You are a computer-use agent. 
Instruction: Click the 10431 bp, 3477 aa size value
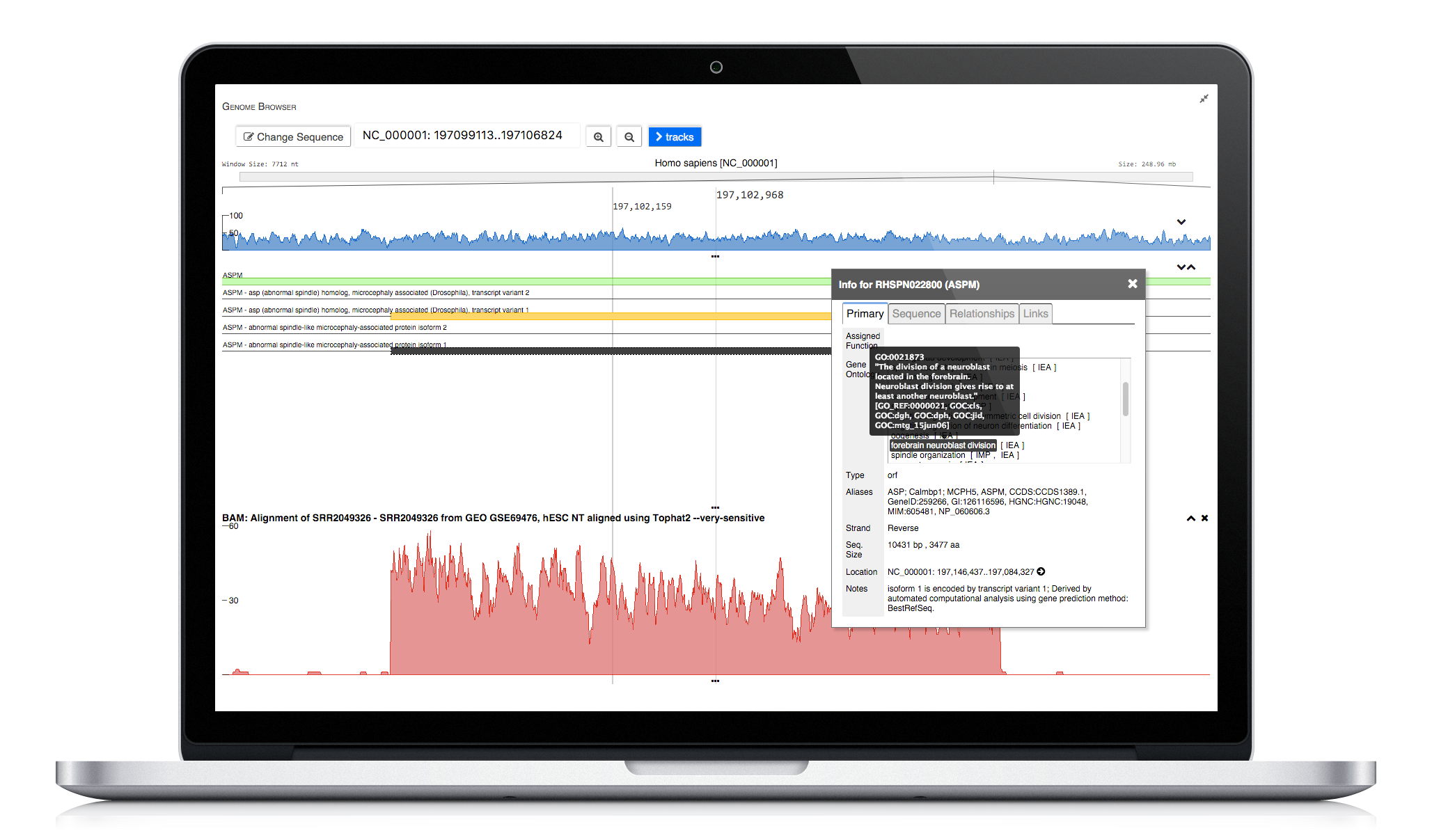click(x=923, y=545)
